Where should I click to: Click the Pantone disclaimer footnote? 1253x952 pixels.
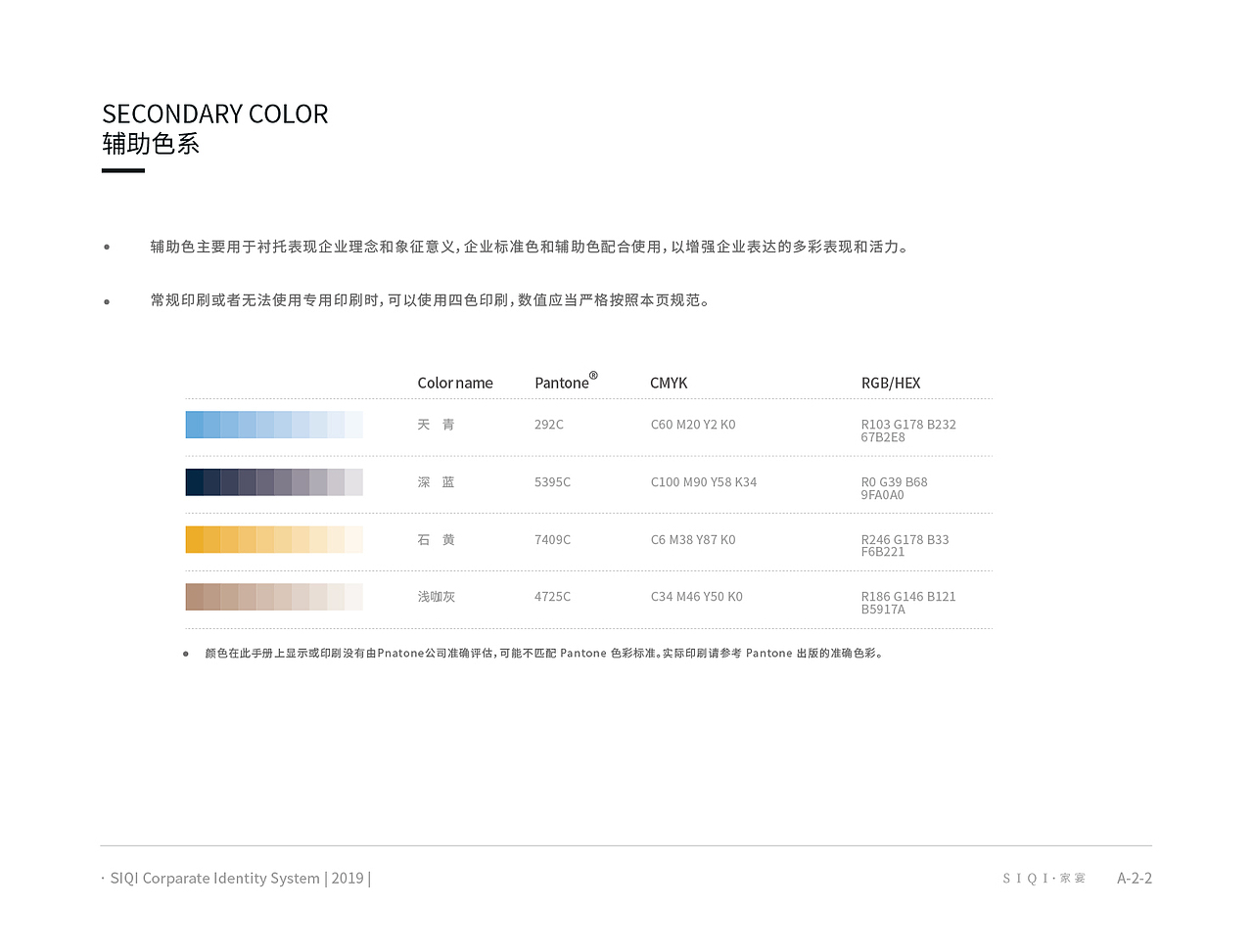pyautogui.click(x=544, y=654)
